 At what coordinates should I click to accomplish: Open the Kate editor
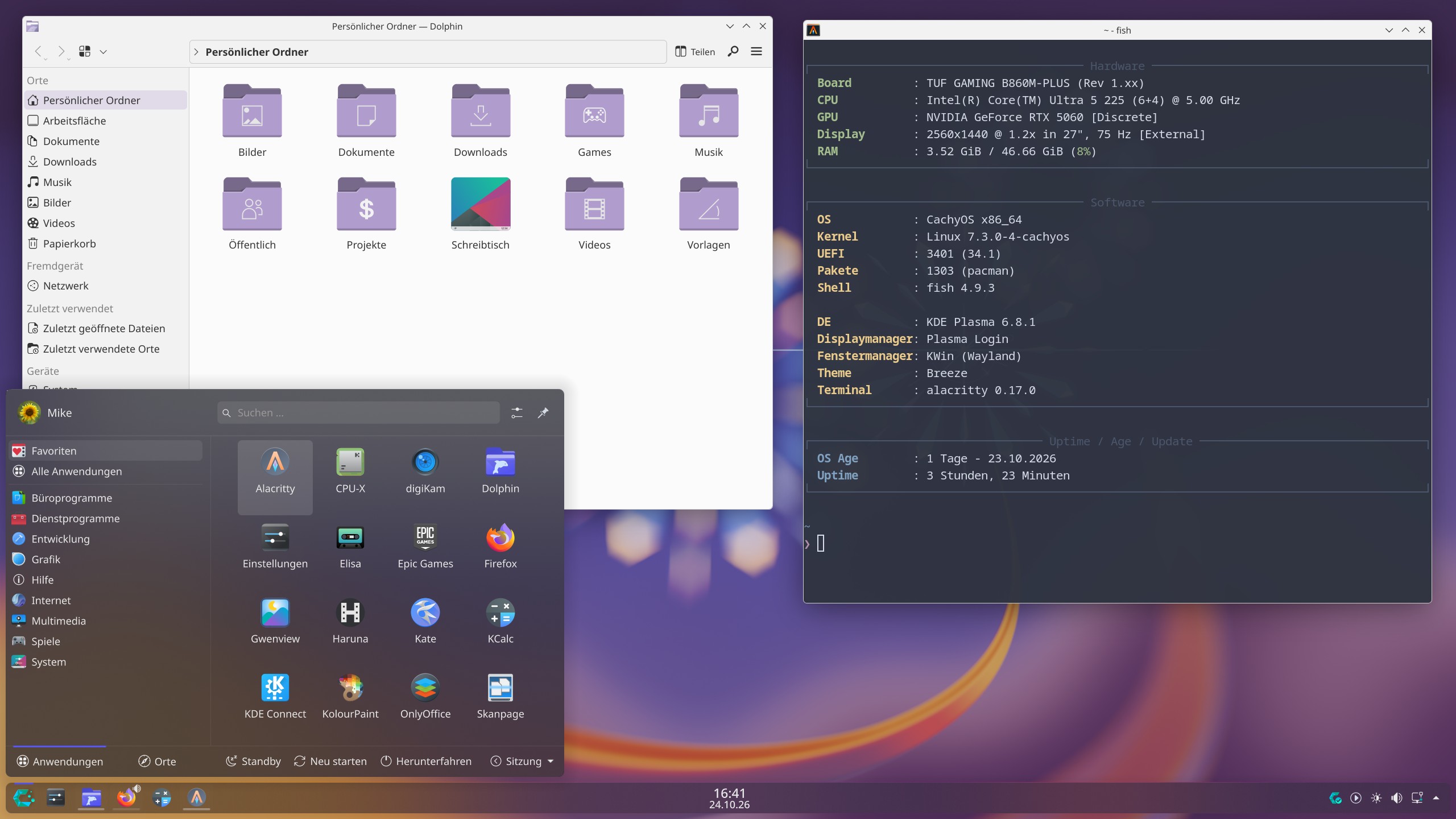pos(425,621)
